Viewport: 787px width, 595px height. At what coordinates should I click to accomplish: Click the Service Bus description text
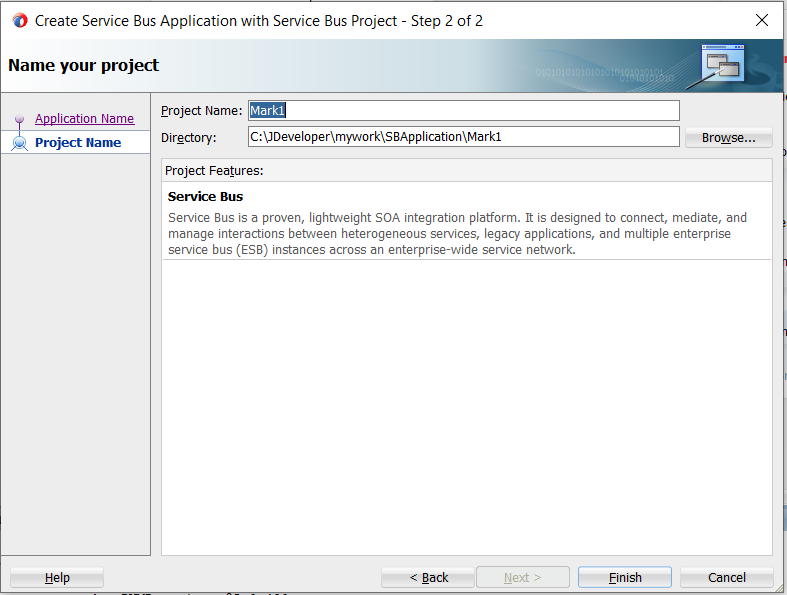[457, 233]
